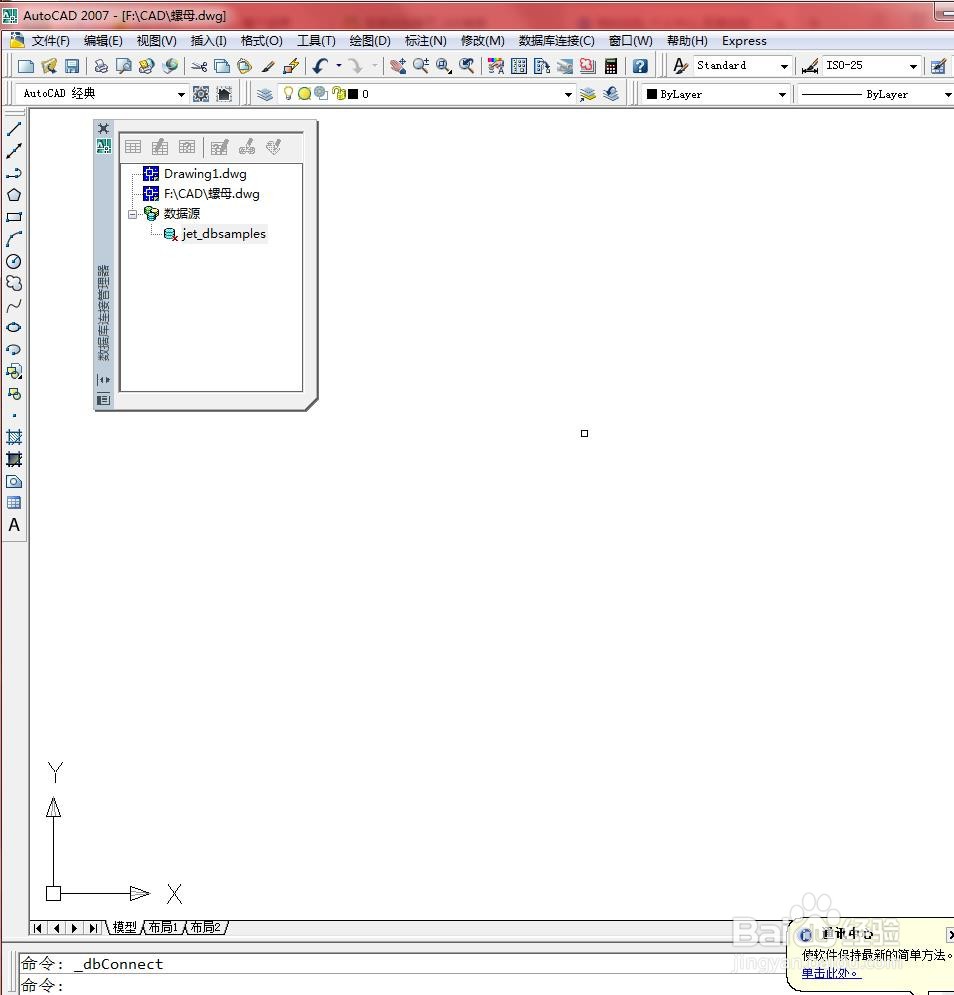Select the Ellipse Arc tool
This screenshot has width=954, height=995.
(14, 350)
